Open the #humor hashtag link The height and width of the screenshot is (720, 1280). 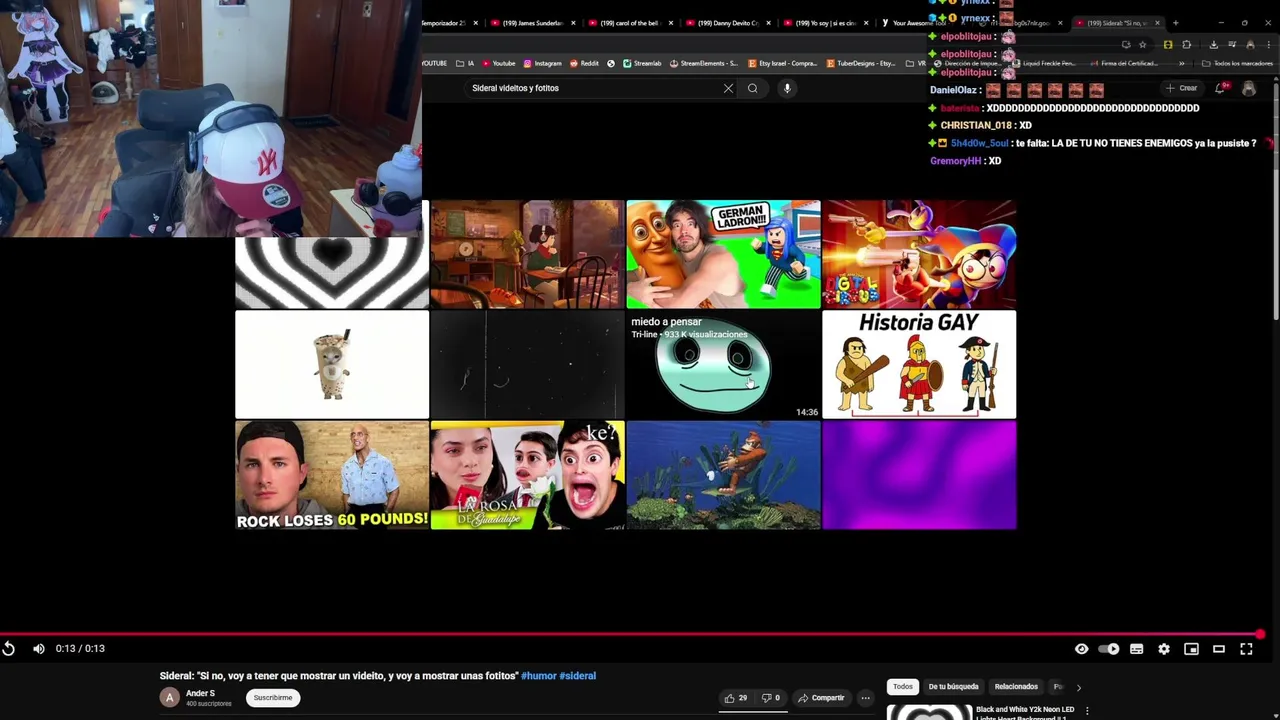coord(538,676)
